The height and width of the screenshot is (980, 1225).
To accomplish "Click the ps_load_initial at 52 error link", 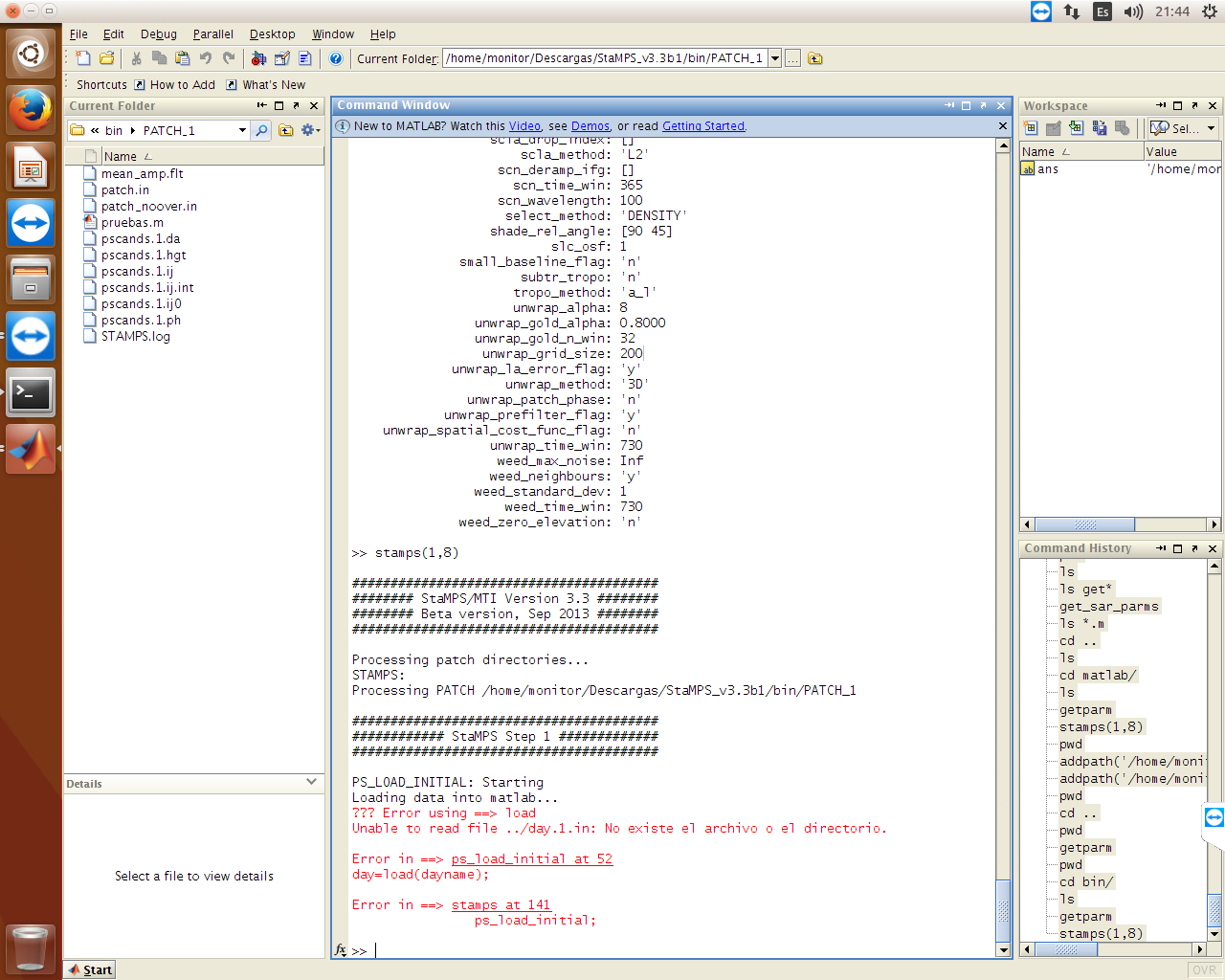I will [532, 859].
